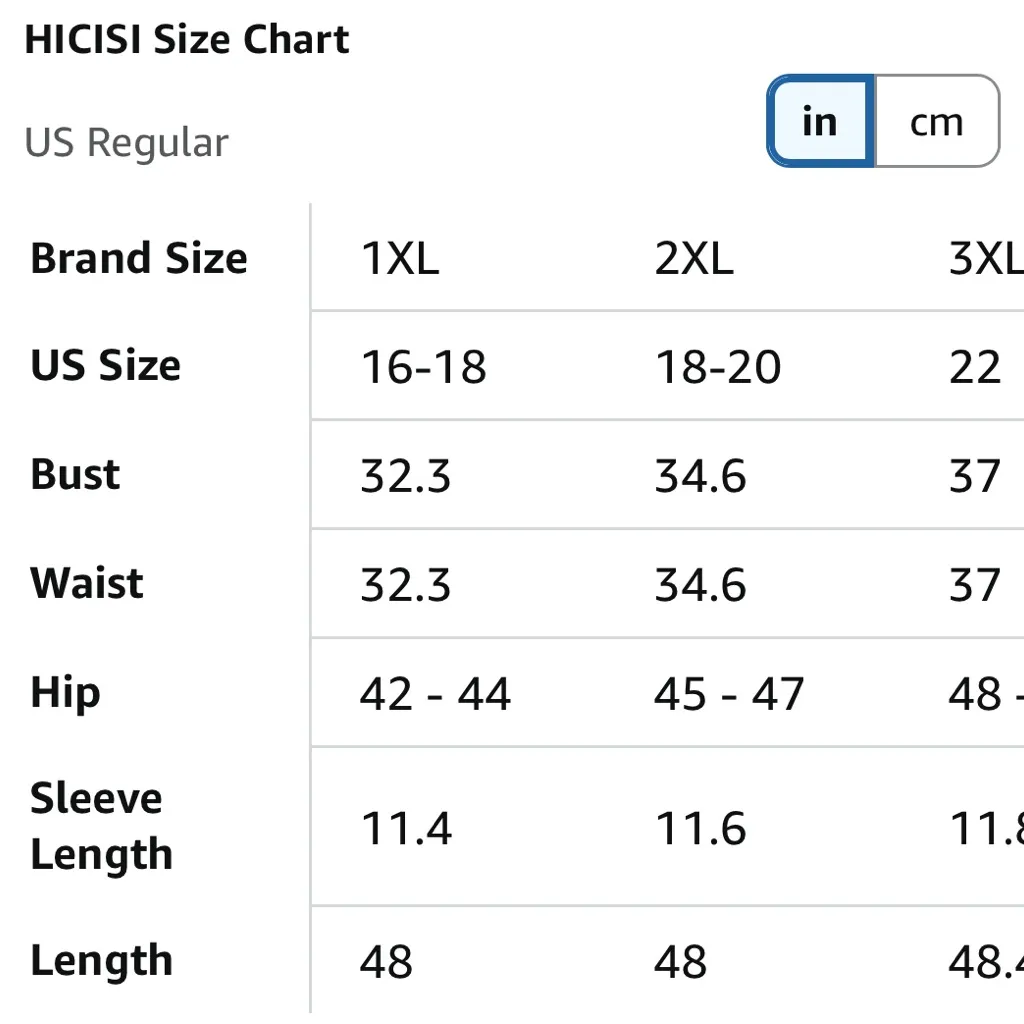Select the Hip row label
Viewport: 1024px width, 1024px height.
(x=64, y=693)
